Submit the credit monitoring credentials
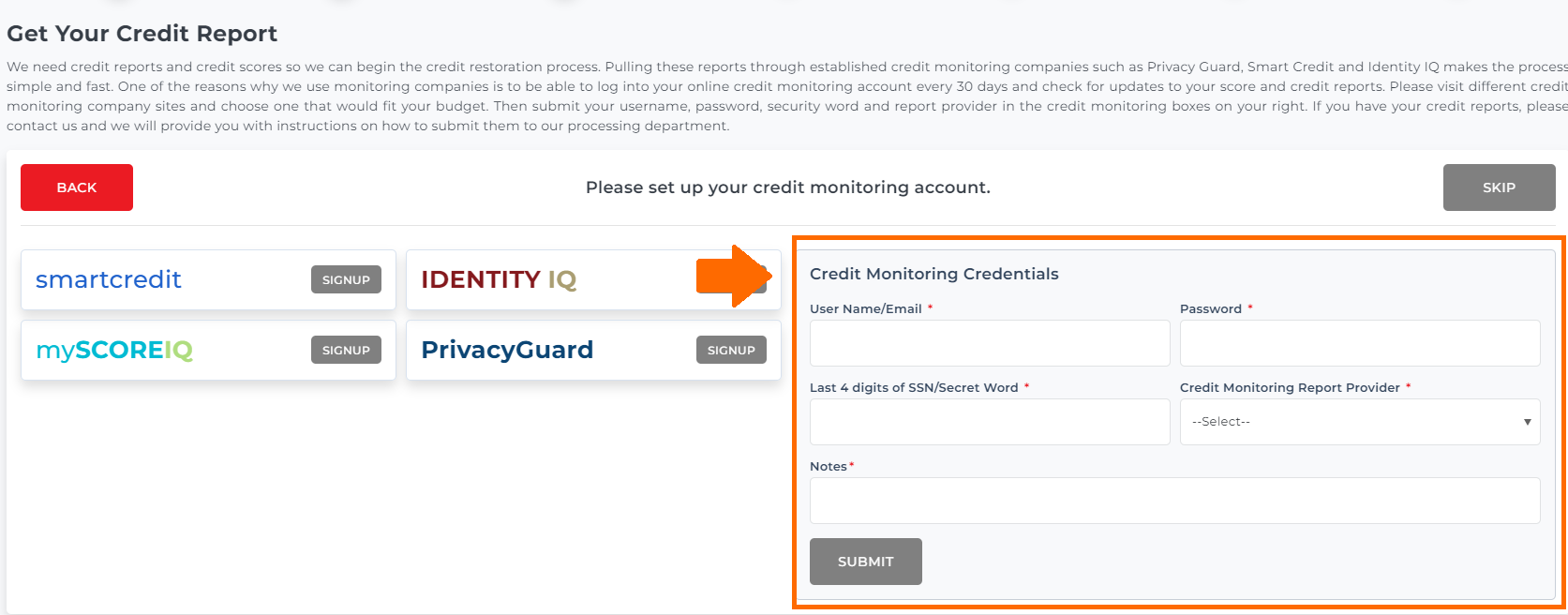The height and width of the screenshot is (615, 1568). 866,562
